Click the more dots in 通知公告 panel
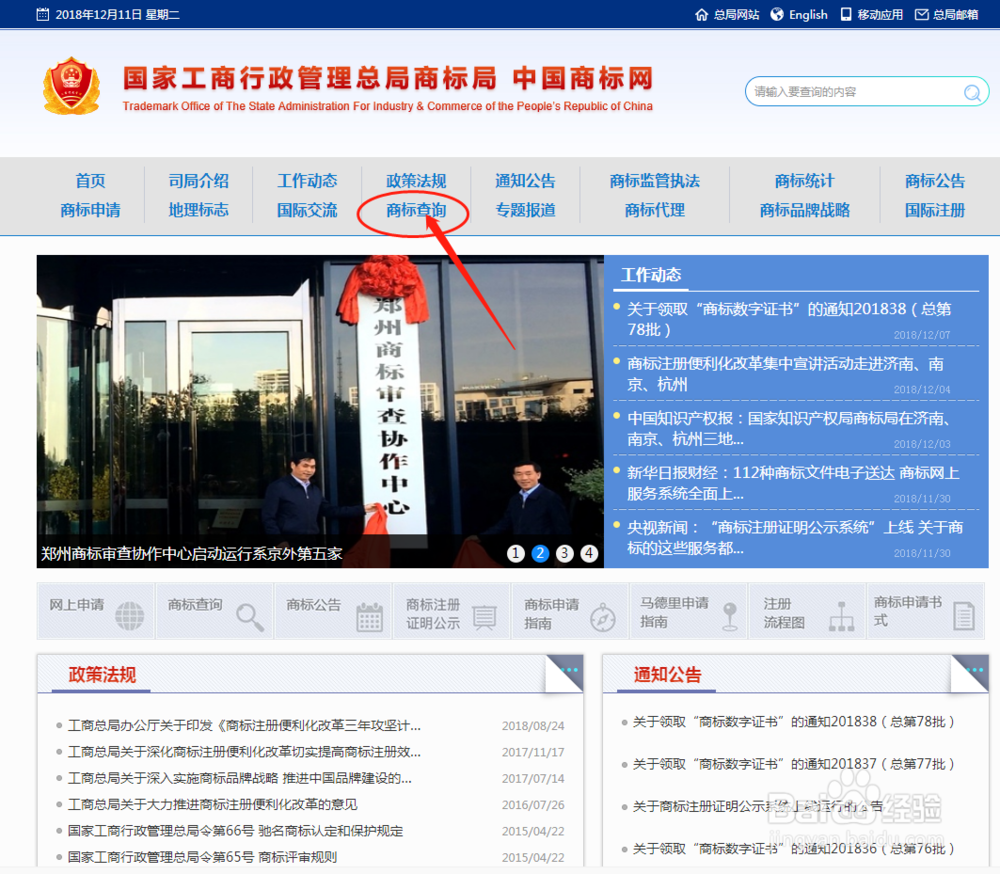Screen dimensions: 1000x874 click(974, 670)
